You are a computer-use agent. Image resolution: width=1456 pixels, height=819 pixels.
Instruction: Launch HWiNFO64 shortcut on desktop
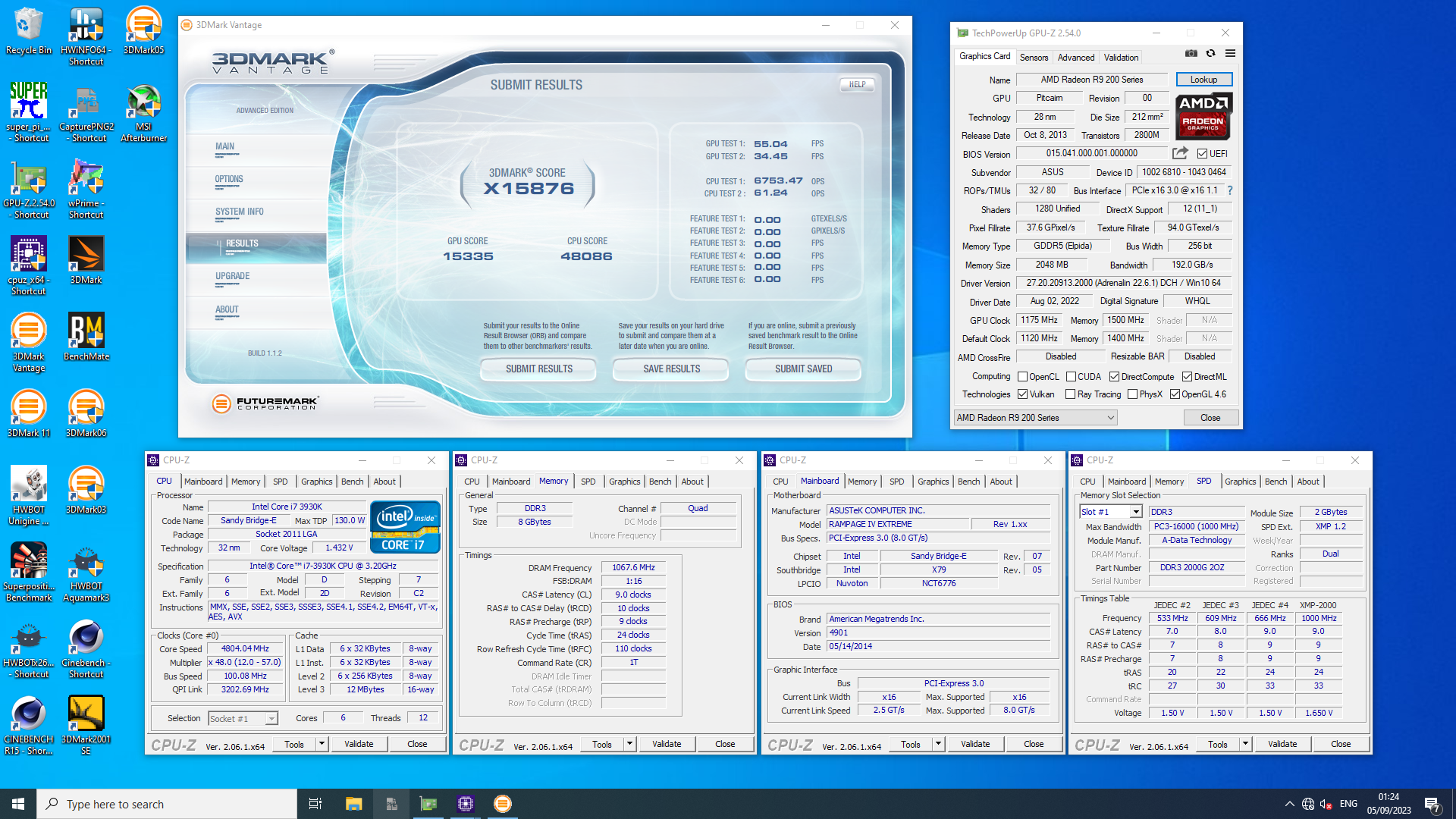pos(86,36)
